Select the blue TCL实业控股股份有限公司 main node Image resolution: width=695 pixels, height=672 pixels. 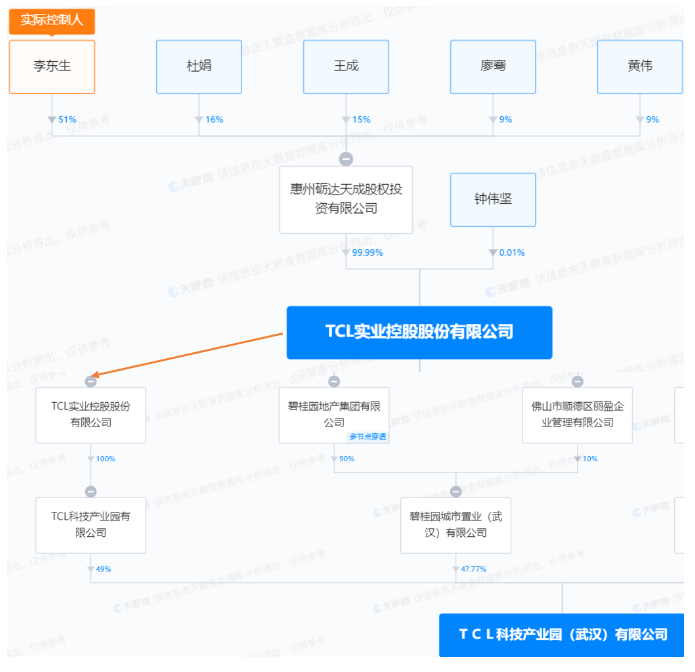tap(419, 332)
